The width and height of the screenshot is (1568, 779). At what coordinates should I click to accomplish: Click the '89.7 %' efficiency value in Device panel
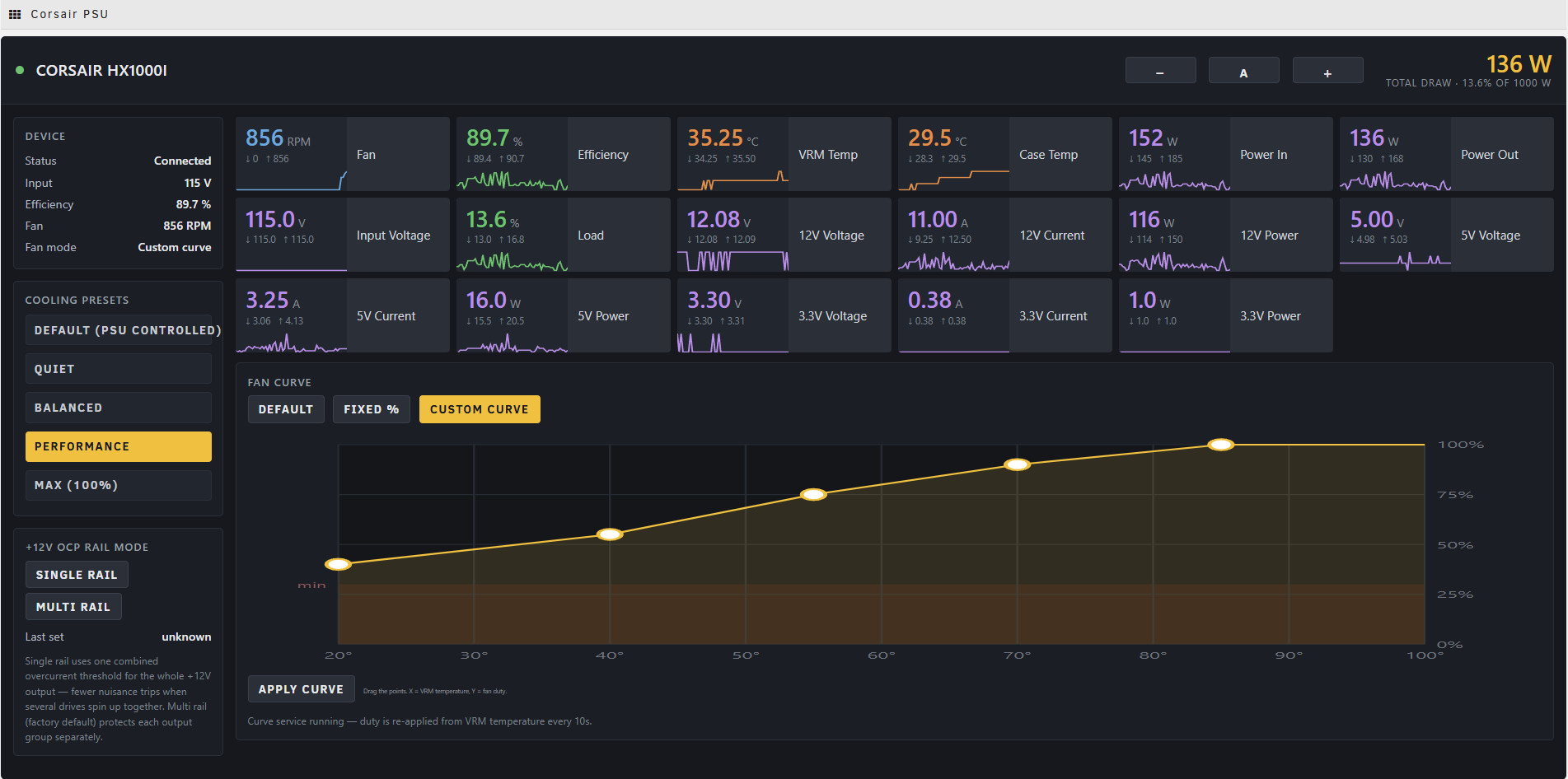[x=194, y=204]
